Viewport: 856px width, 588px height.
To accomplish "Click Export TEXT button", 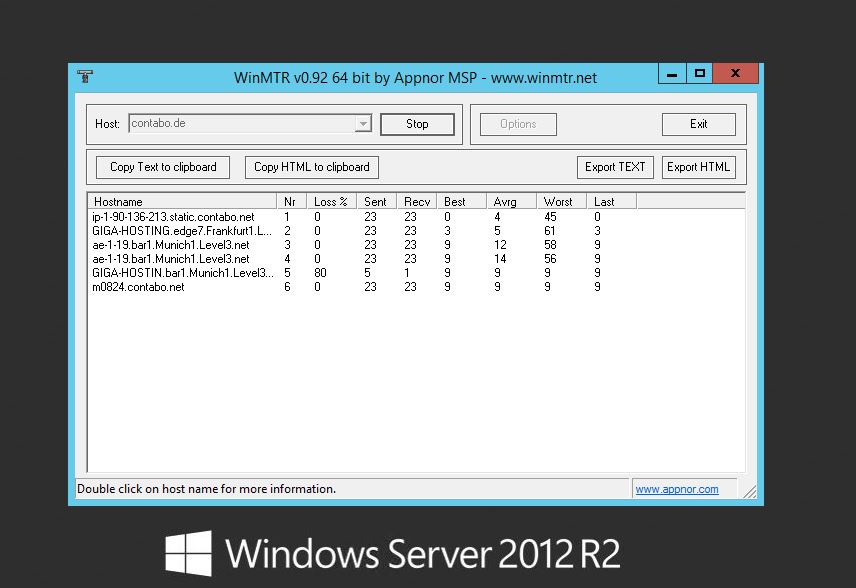I will pos(615,167).
